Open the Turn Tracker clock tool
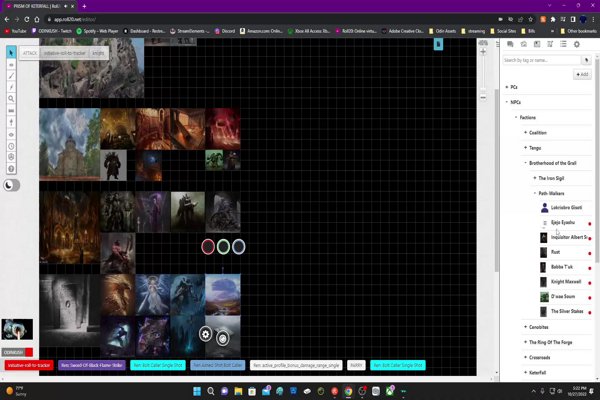600x400 pixels. 11,146
